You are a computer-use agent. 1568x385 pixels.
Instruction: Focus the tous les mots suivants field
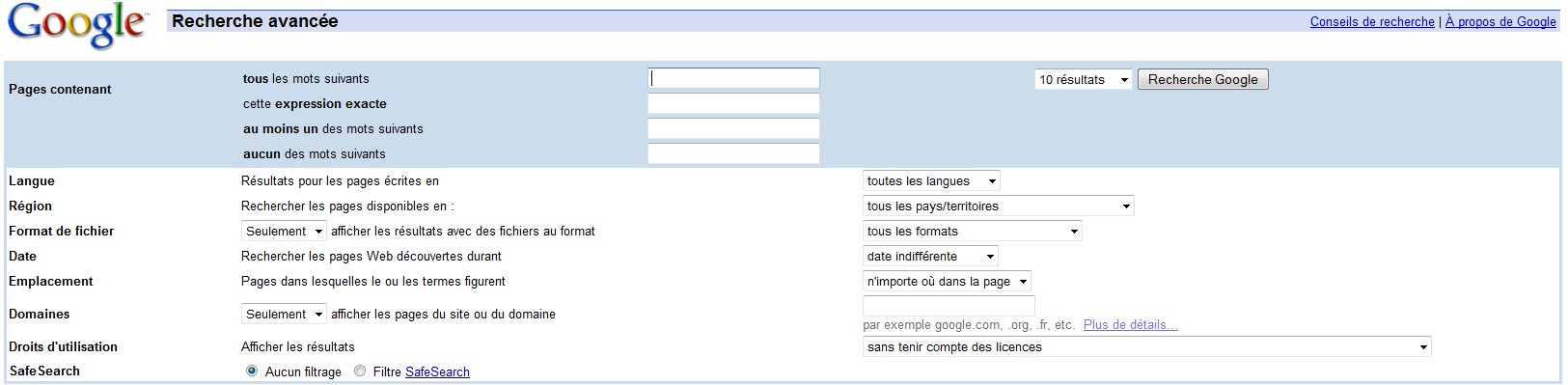733,78
